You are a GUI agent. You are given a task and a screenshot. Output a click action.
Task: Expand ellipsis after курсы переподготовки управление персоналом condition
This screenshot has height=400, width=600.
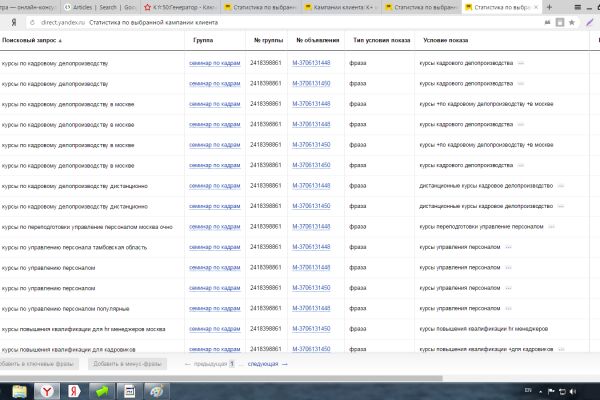click(x=551, y=227)
